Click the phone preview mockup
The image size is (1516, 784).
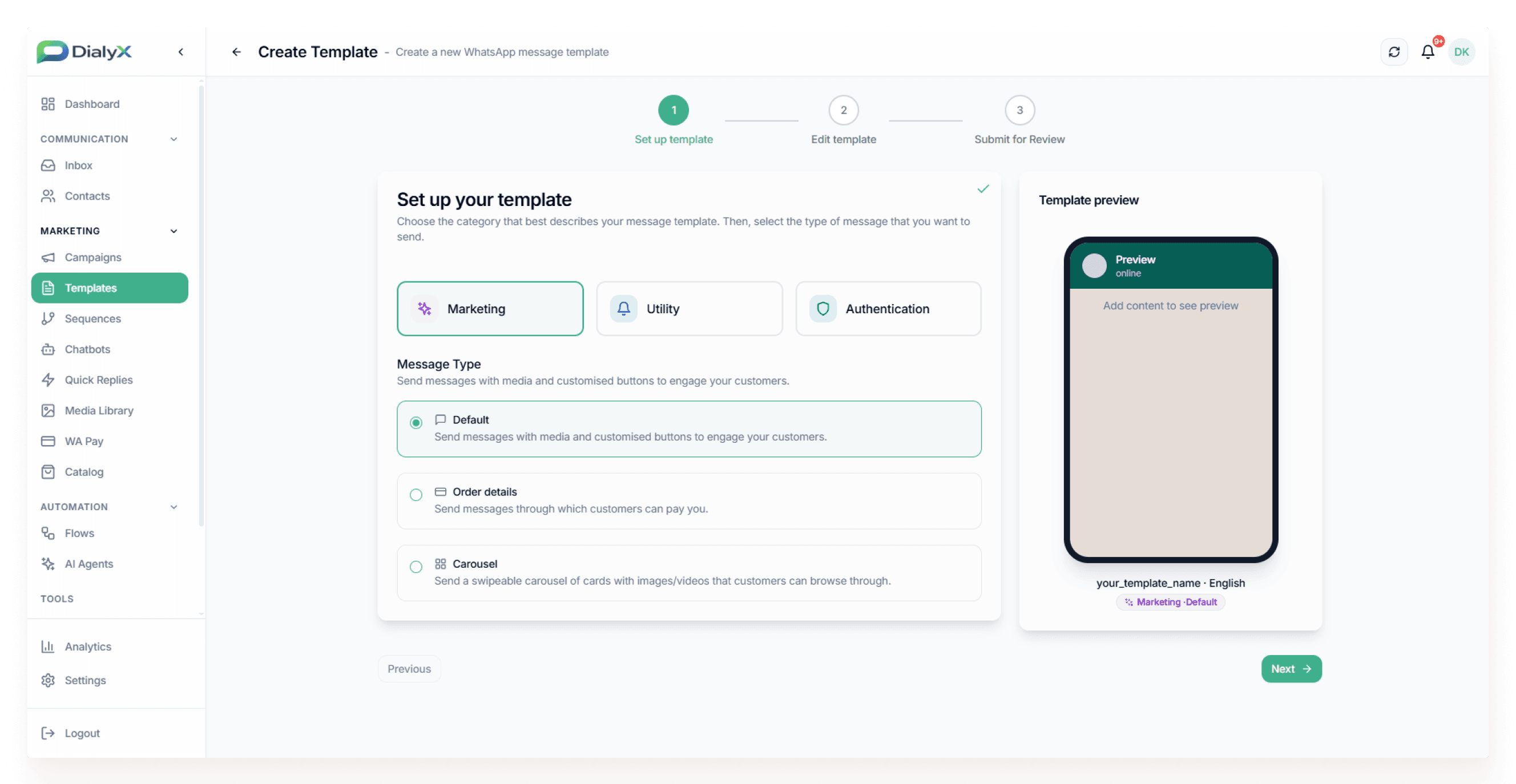[x=1171, y=399]
